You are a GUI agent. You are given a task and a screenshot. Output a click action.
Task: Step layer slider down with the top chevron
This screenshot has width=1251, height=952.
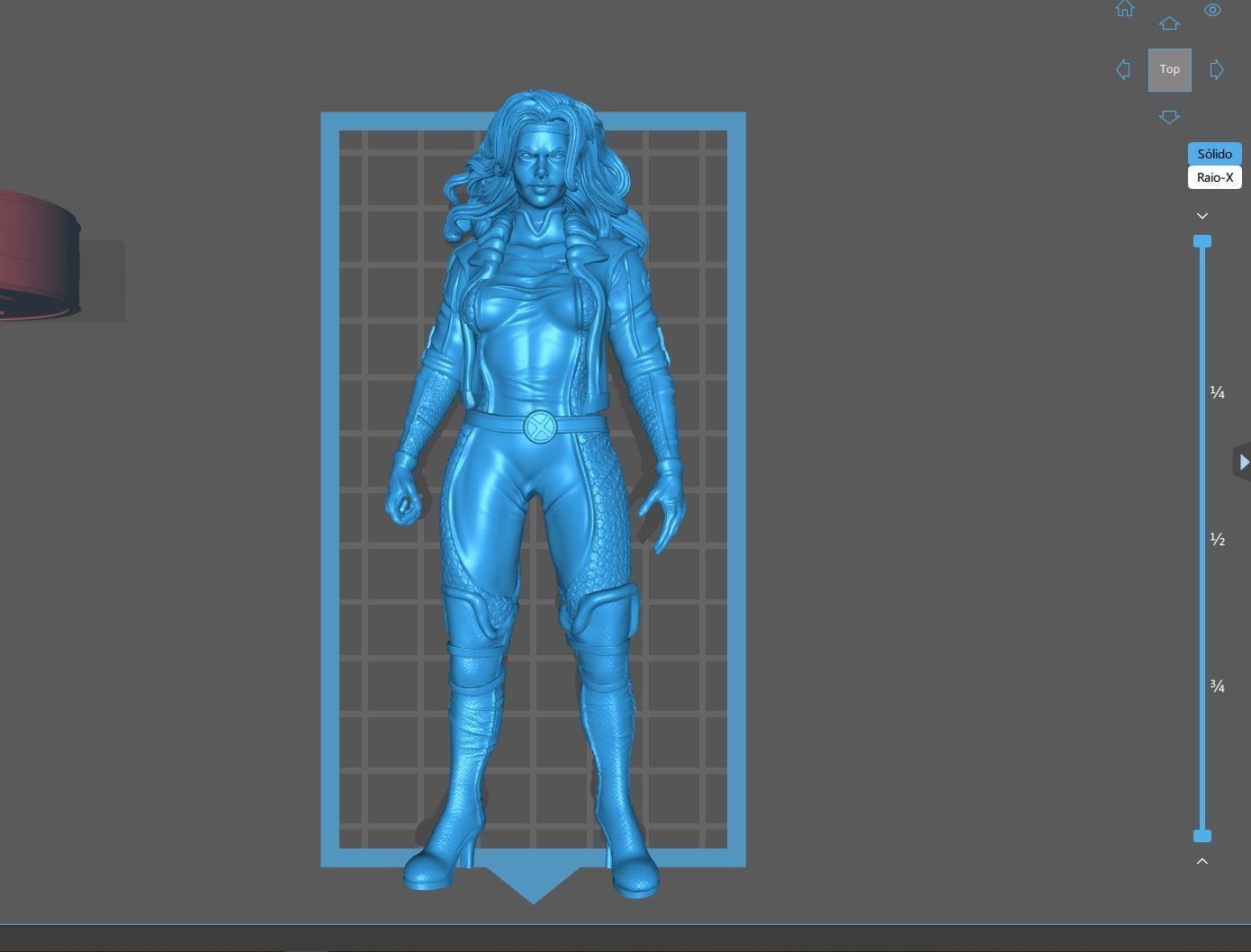tap(1202, 216)
